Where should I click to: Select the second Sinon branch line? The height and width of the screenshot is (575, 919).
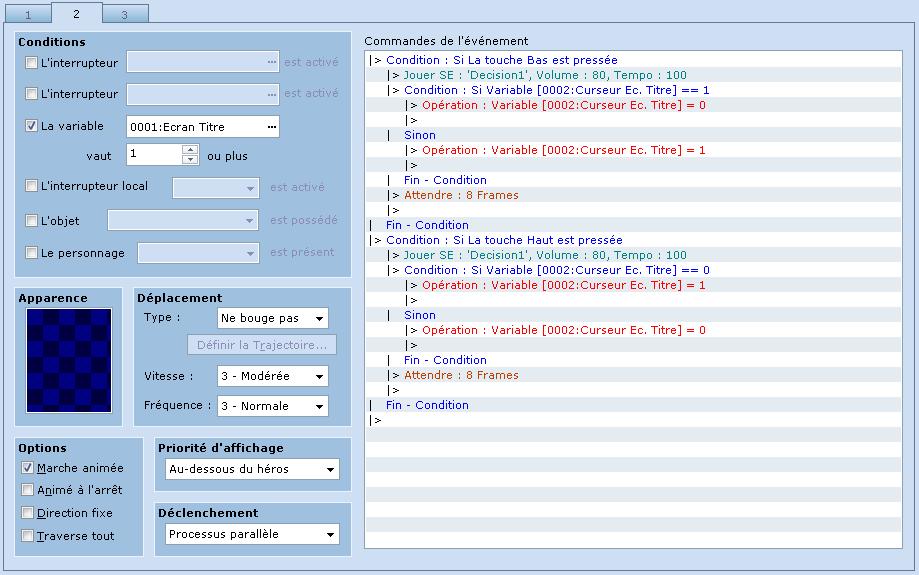click(x=634, y=315)
